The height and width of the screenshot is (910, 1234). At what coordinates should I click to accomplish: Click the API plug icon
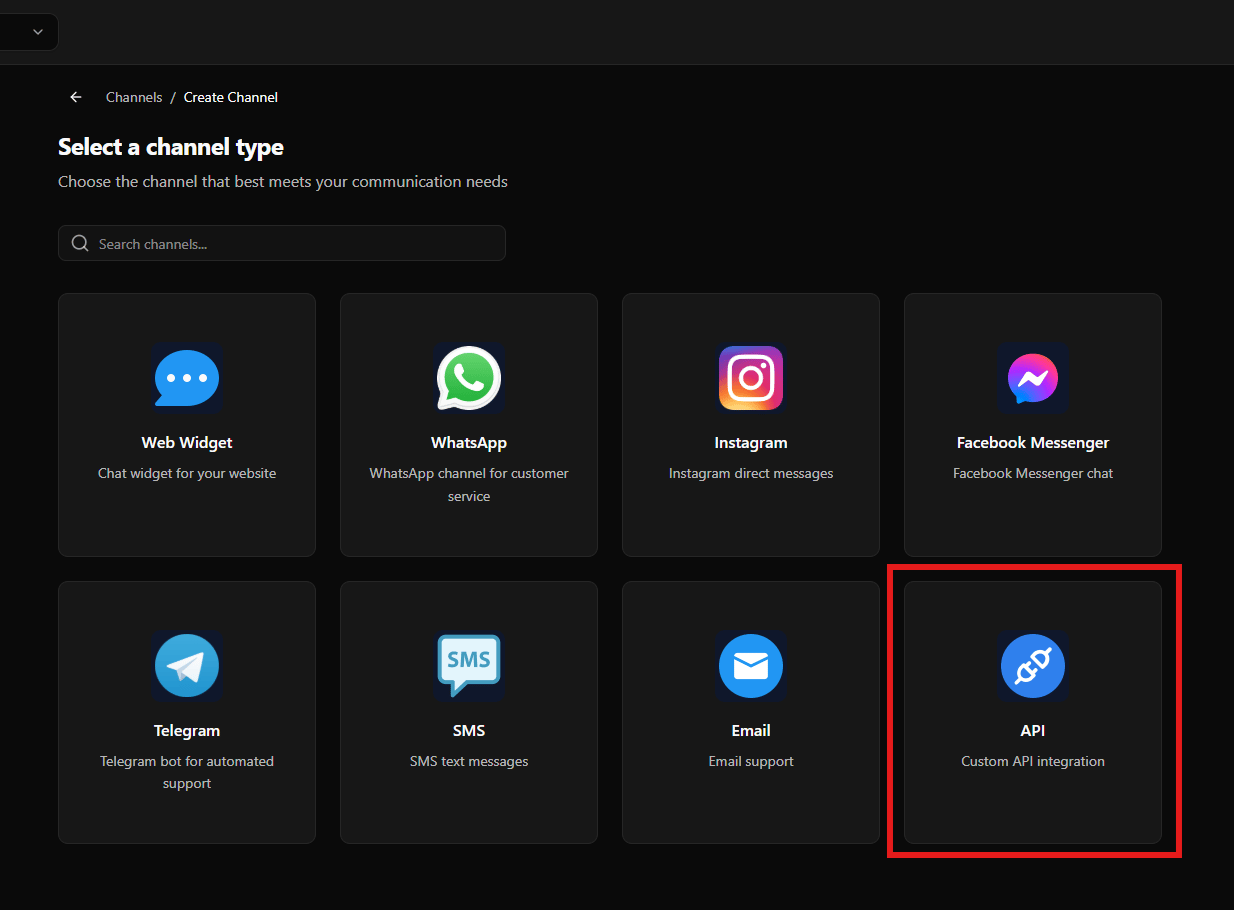click(x=1033, y=666)
